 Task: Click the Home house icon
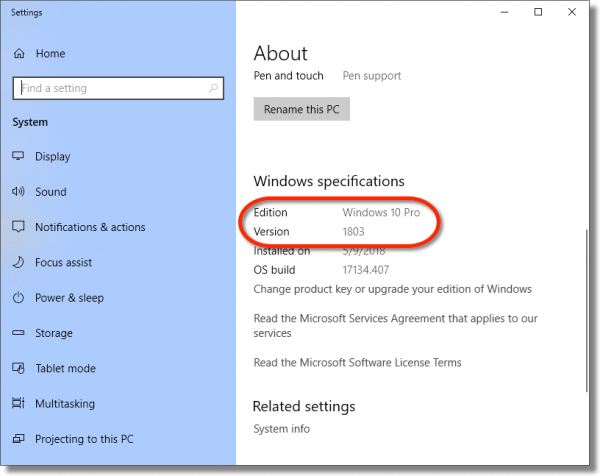coord(19,54)
